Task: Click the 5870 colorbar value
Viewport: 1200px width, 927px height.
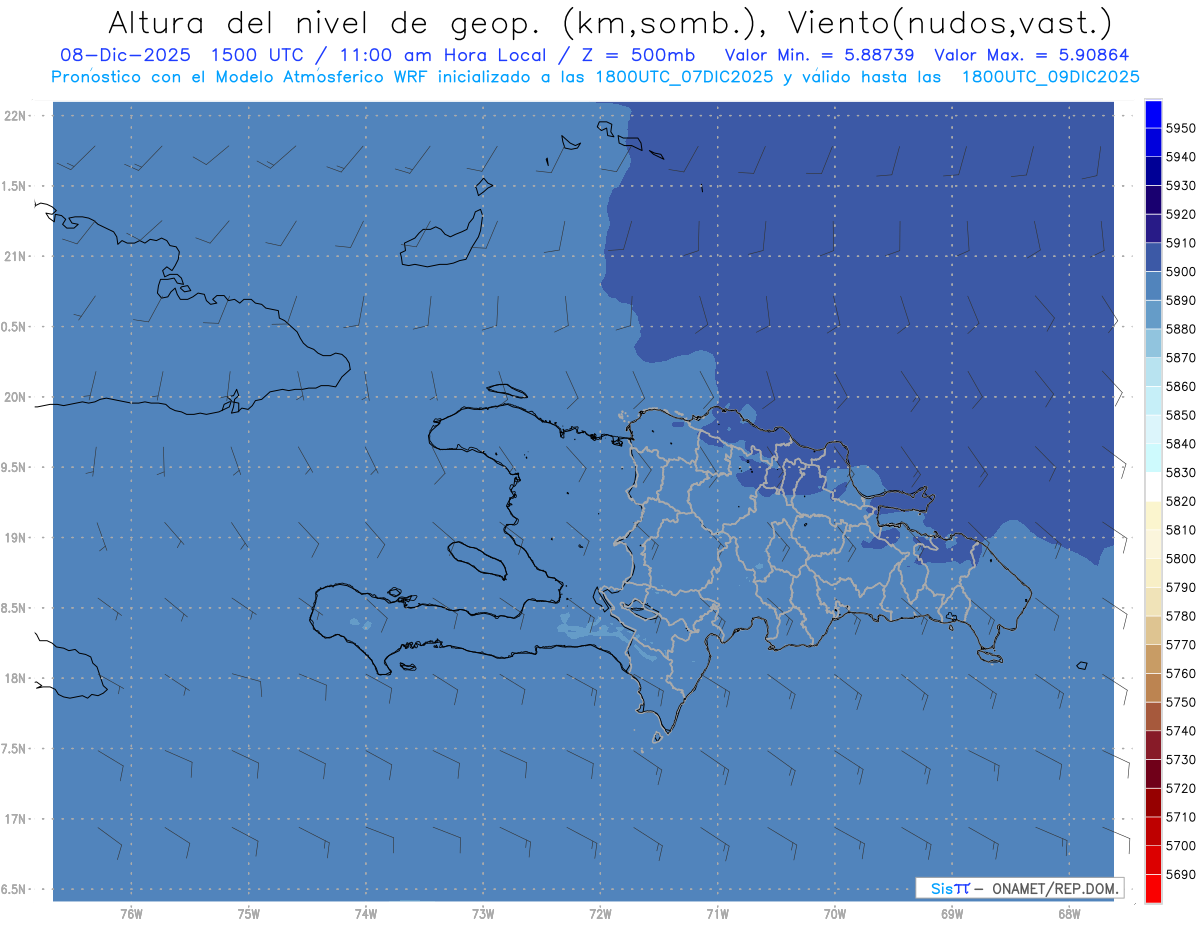Action: [x=1180, y=358]
